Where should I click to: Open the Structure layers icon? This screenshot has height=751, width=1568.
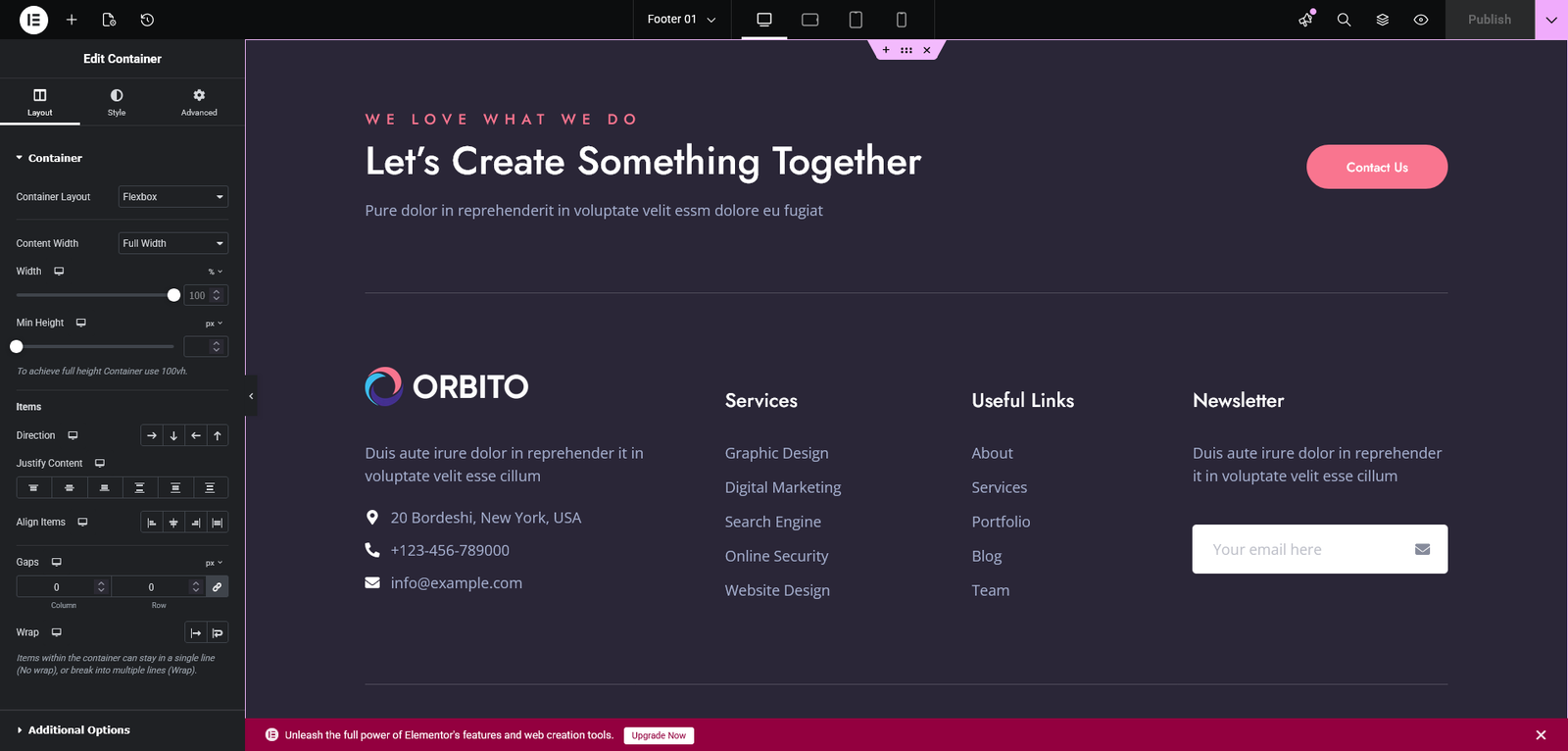1382,20
